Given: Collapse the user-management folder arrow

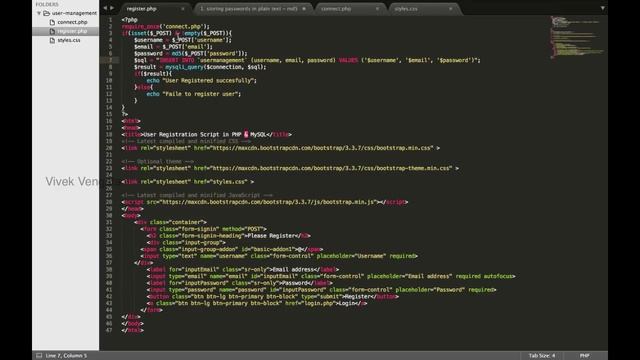Looking at the screenshot, I should tap(39, 13).
